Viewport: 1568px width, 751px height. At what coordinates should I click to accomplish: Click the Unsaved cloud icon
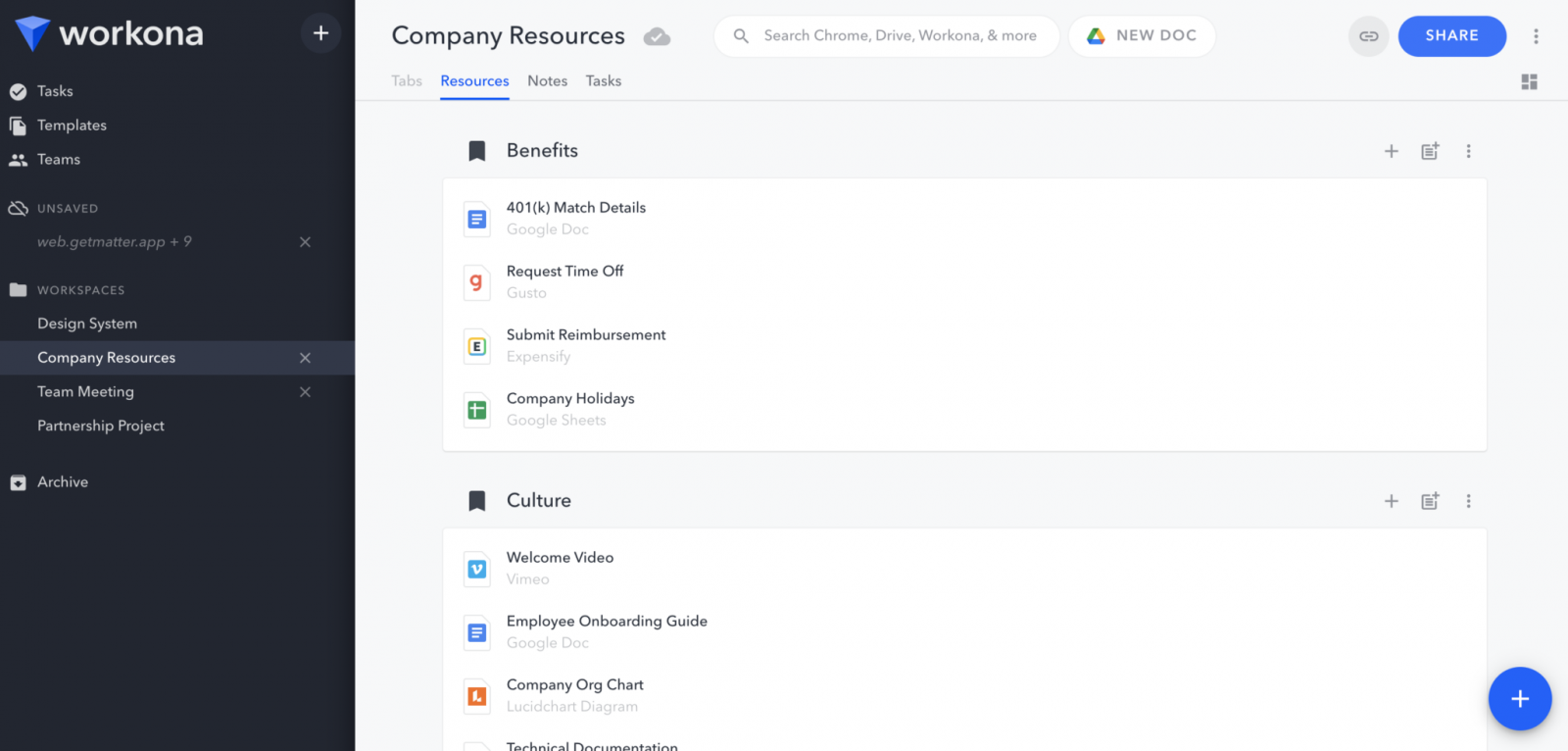pos(18,208)
